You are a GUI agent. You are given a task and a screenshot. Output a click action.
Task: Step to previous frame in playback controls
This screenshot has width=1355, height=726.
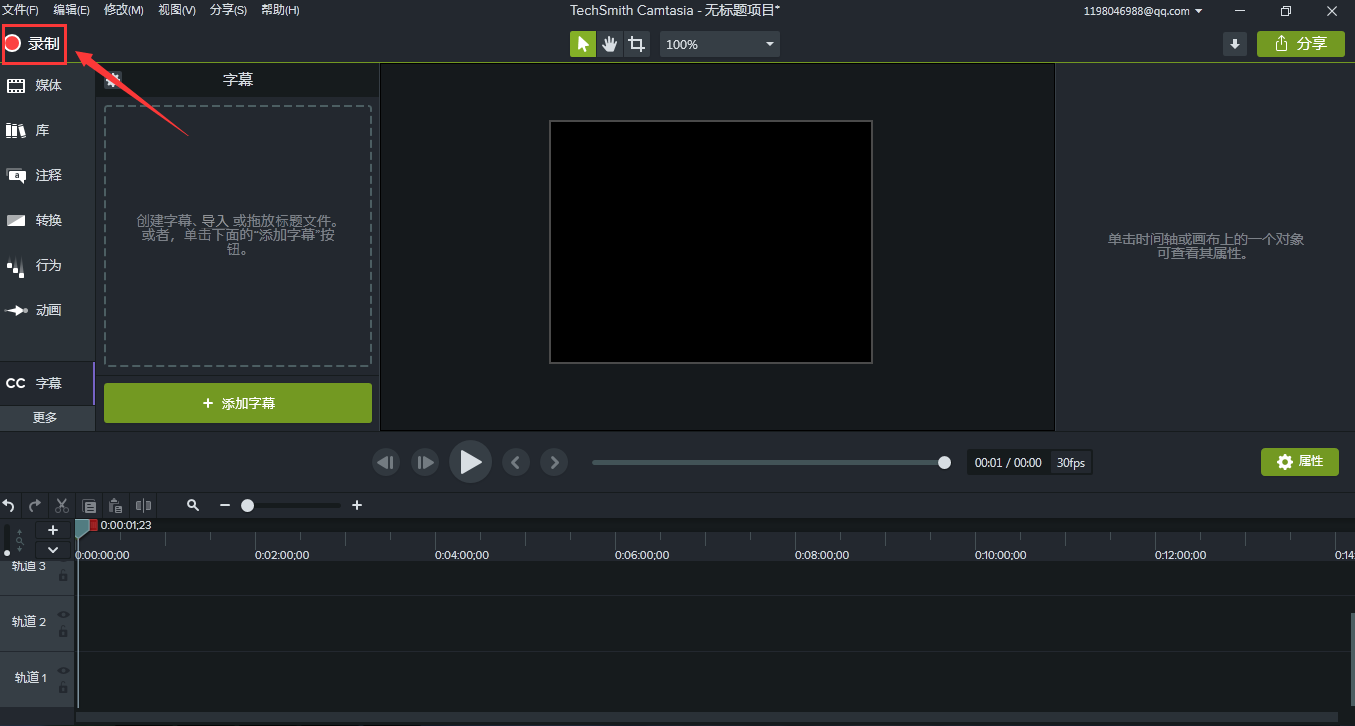click(x=386, y=462)
